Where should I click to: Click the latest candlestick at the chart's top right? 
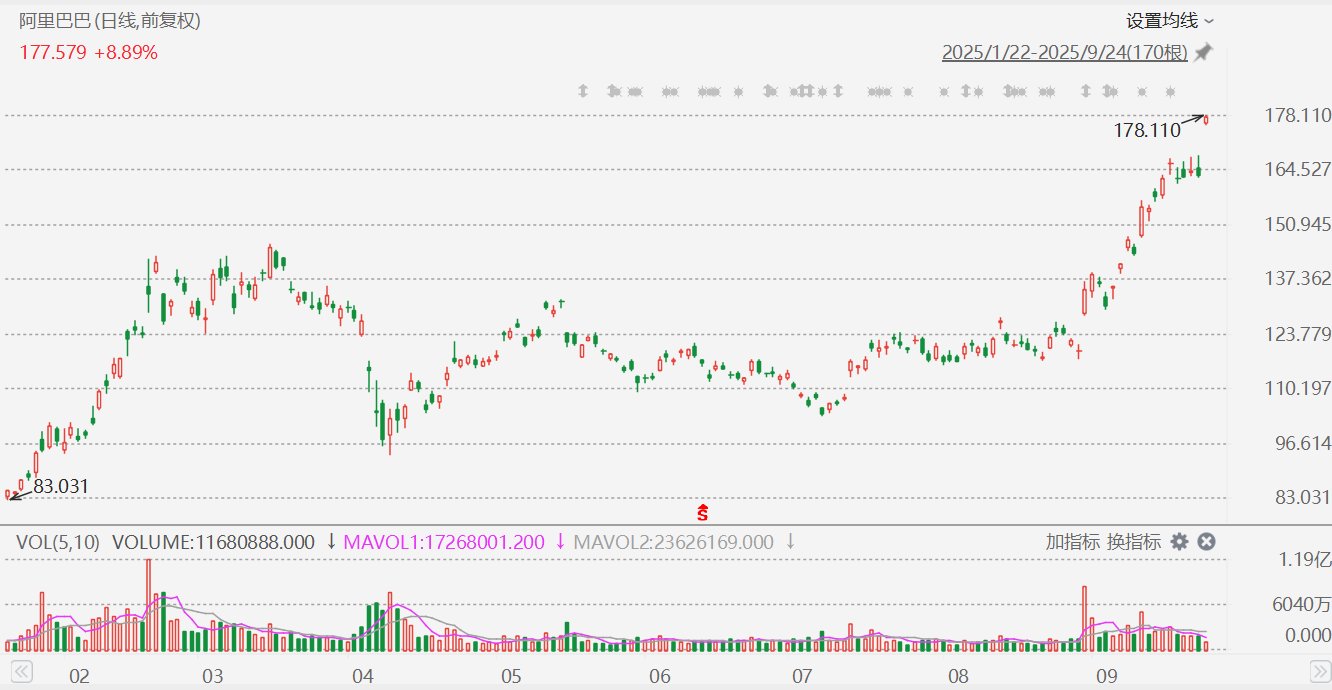1207,119
